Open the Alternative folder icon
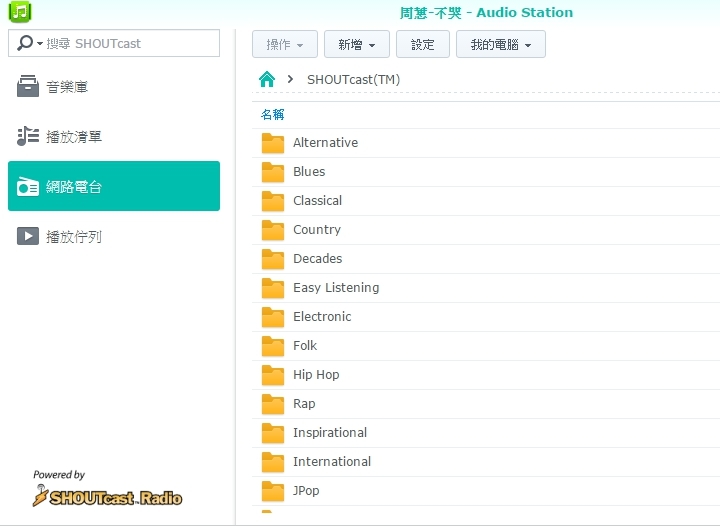720x526 pixels. [x=273, y=143]
